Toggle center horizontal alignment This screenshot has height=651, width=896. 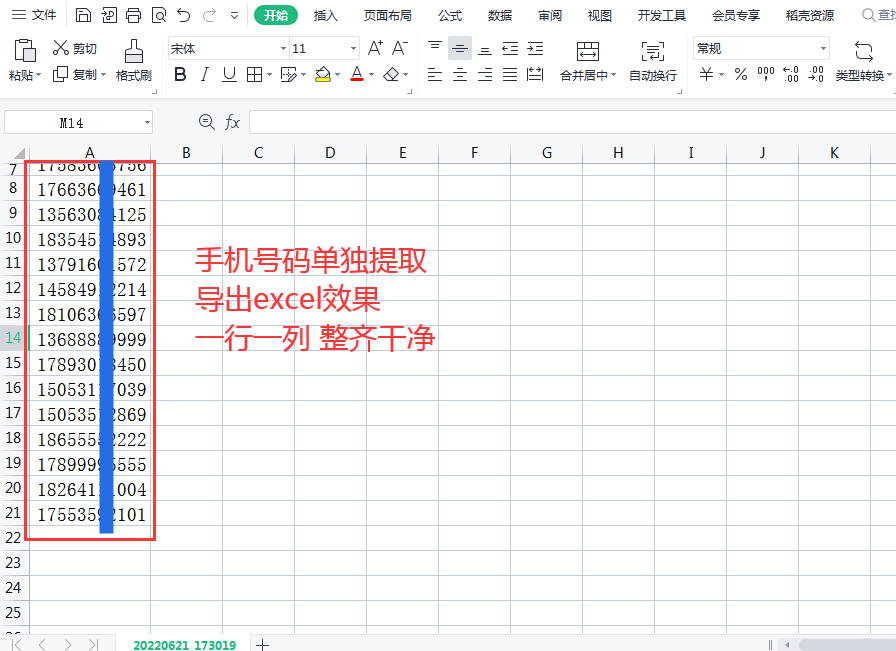click(x=459, y=74)
